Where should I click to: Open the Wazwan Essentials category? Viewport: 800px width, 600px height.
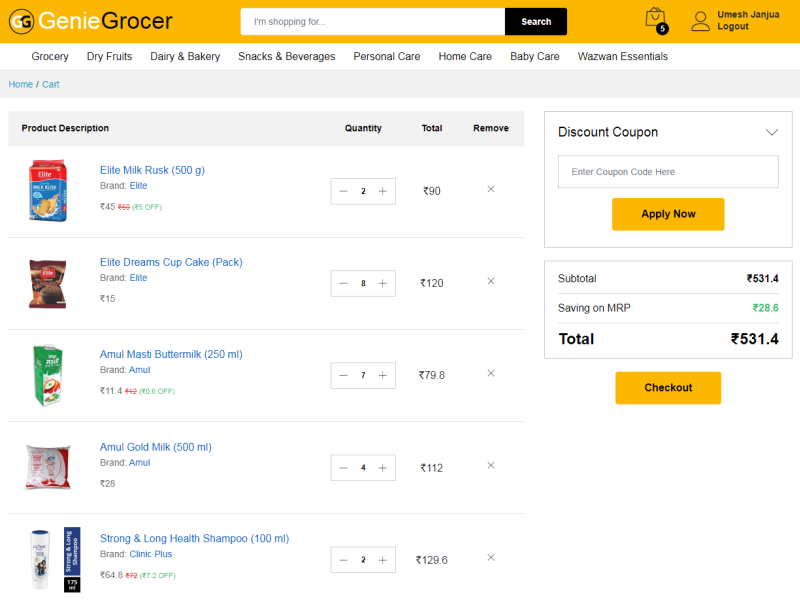click(x=622, y=57)
